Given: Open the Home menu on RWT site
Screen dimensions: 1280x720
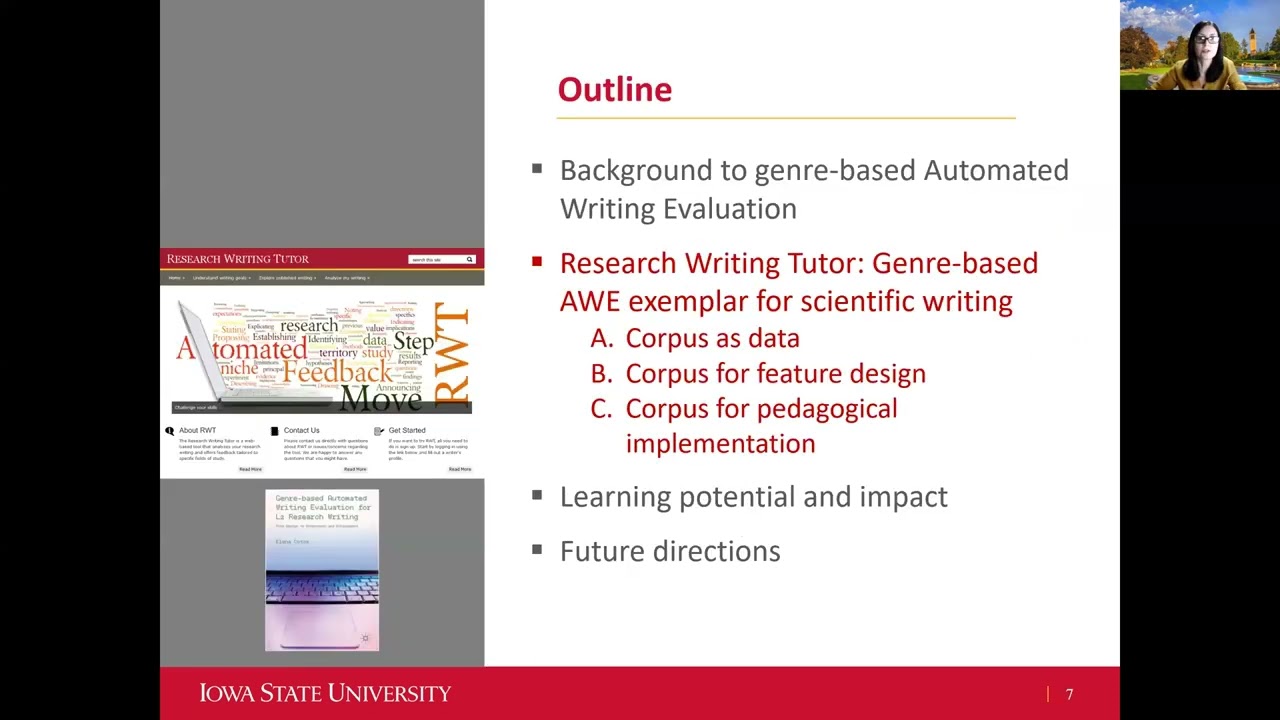Looking at the screenshot, I should click(175, 278).
